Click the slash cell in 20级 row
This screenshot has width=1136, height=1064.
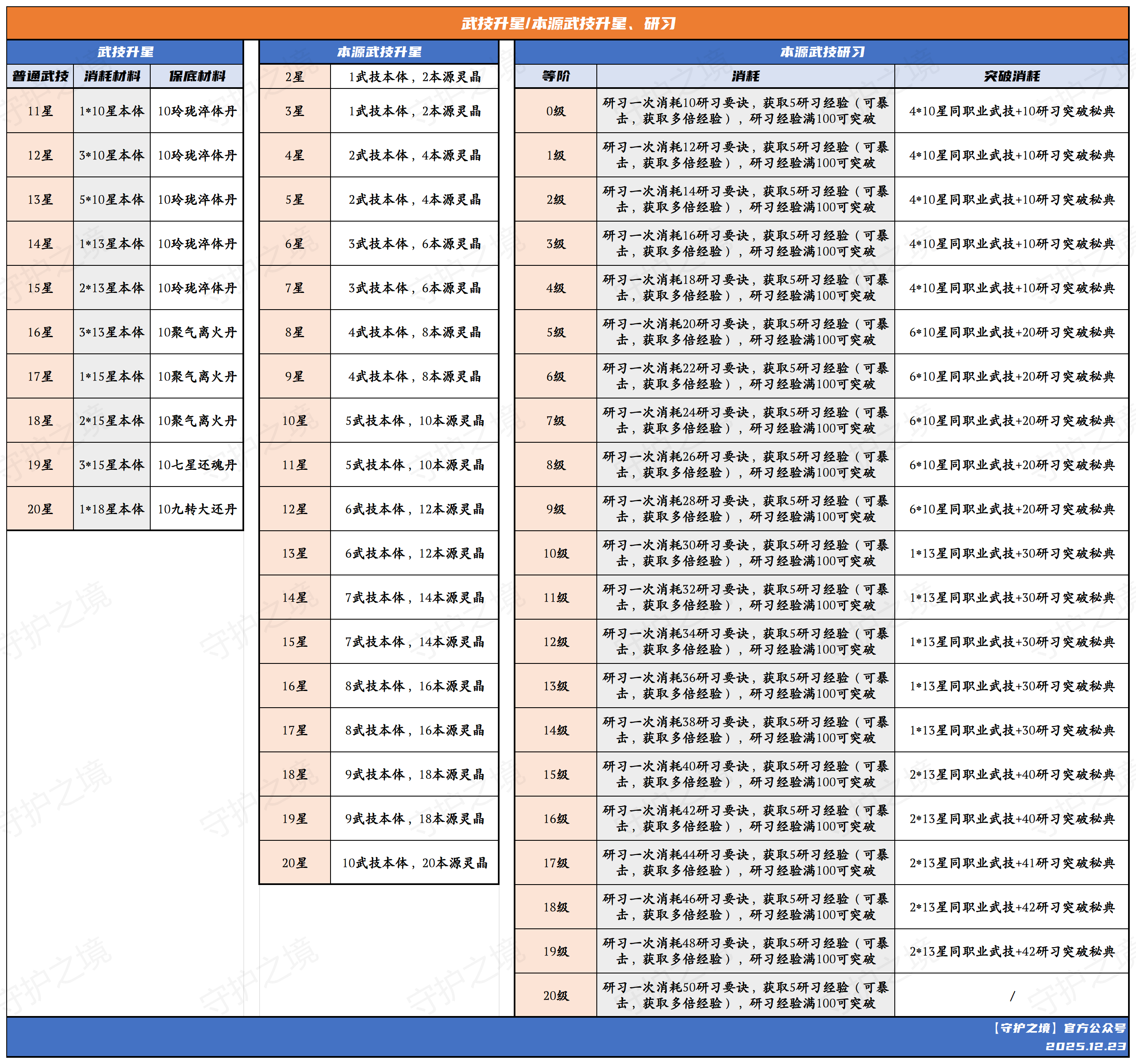point(1012,996)
